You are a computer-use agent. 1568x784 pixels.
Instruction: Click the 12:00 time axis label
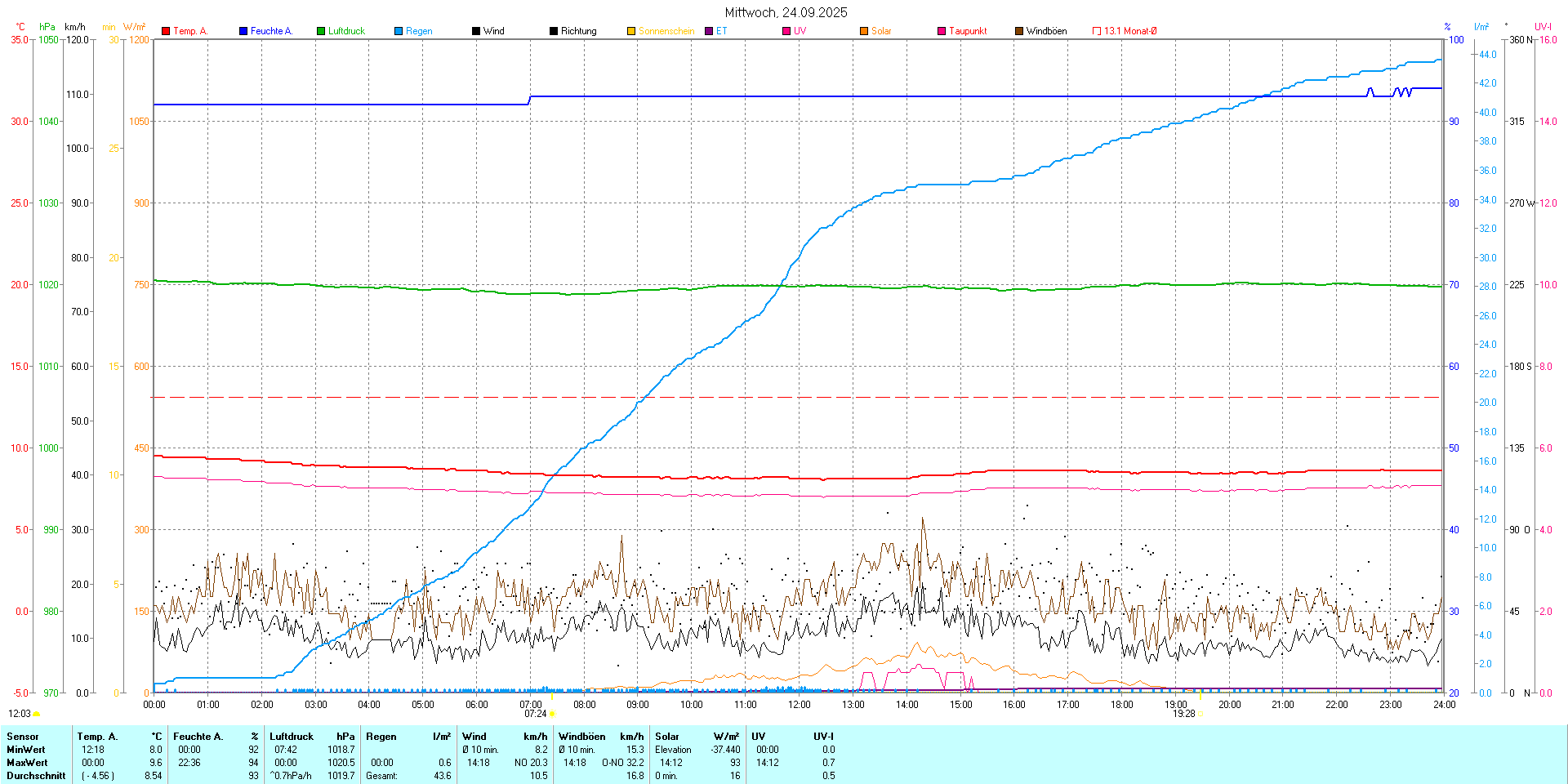click(x=799, y=705)
